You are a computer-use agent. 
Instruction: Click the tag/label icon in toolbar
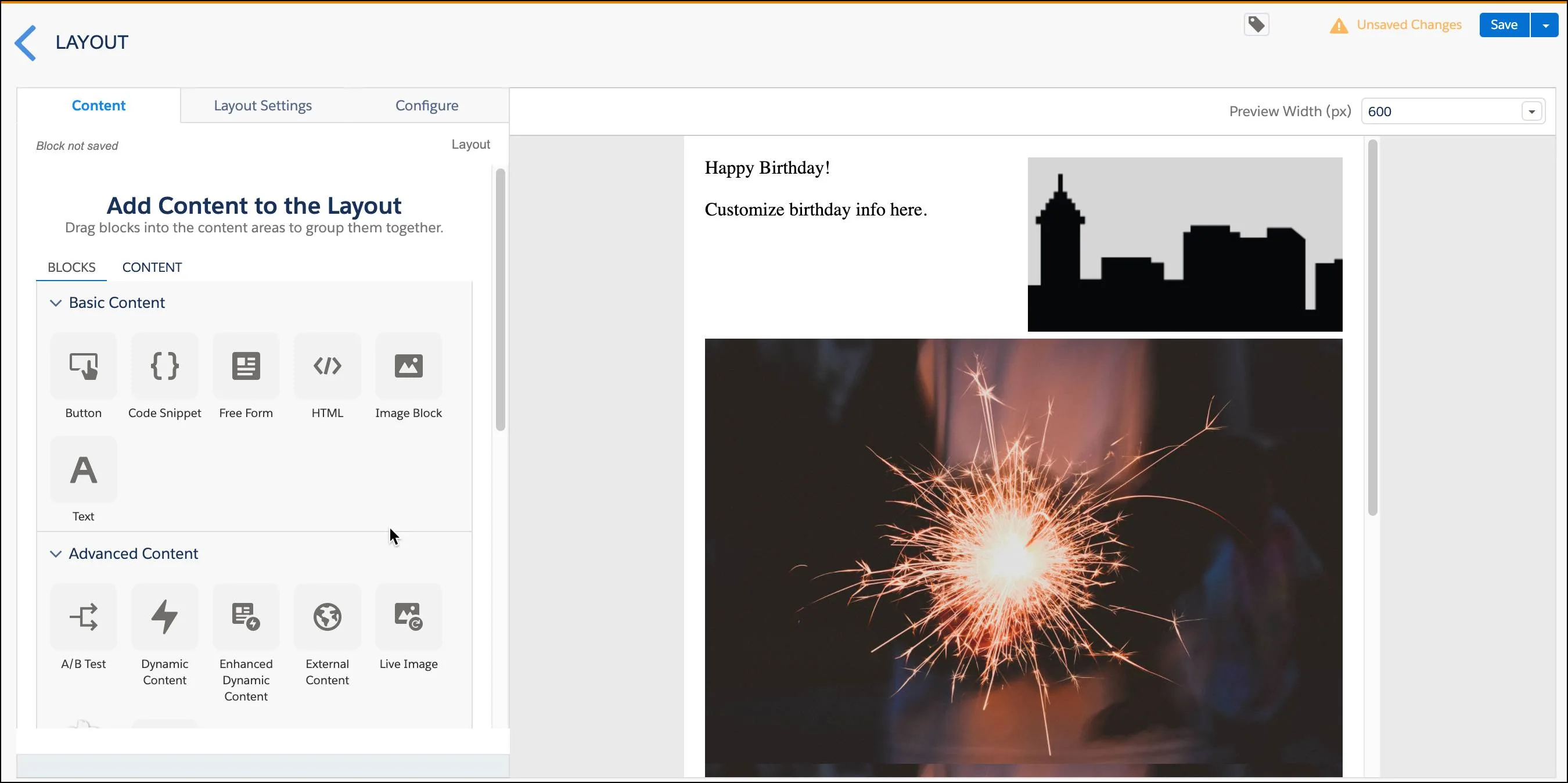[1257, 24]
